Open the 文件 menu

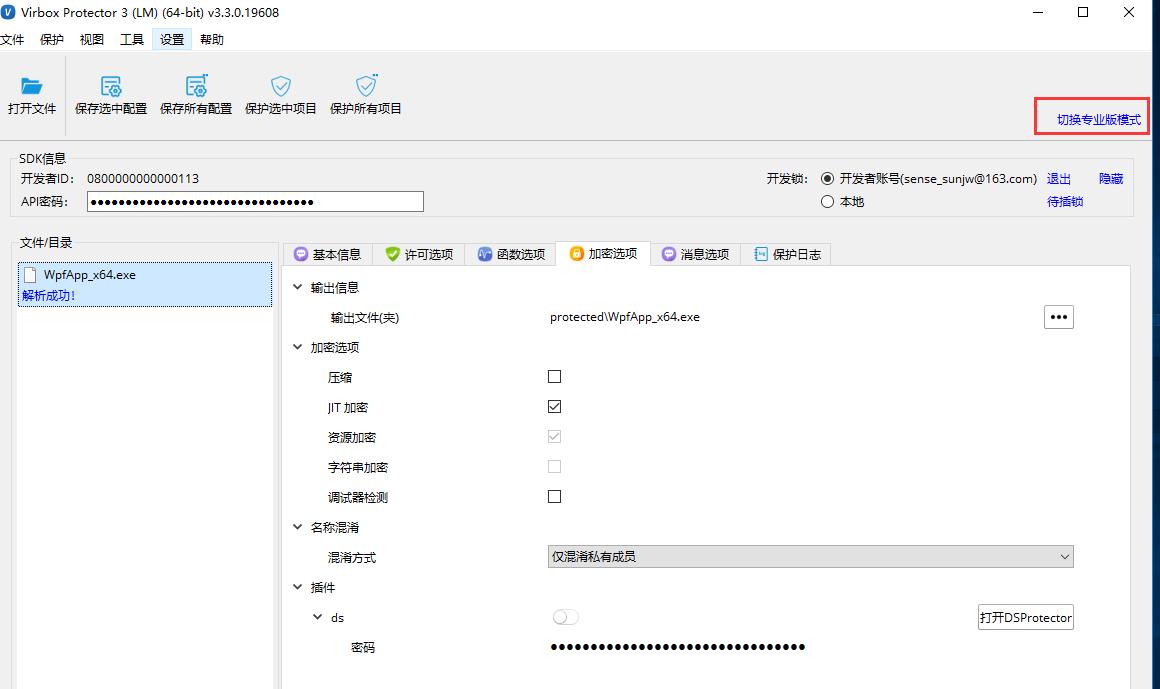(x=13, y=39)
